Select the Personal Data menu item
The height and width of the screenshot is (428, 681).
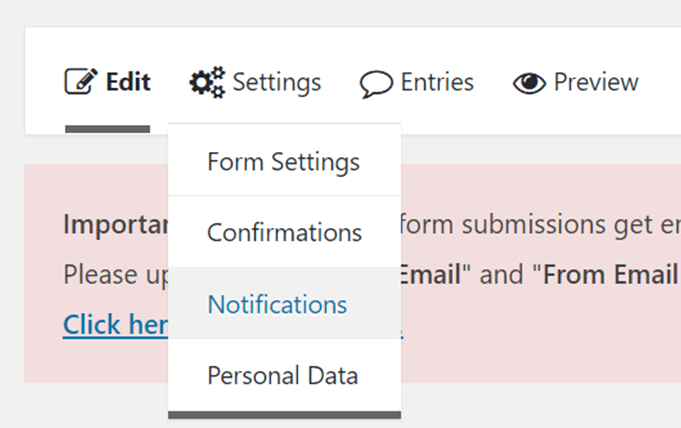[282, 376]
